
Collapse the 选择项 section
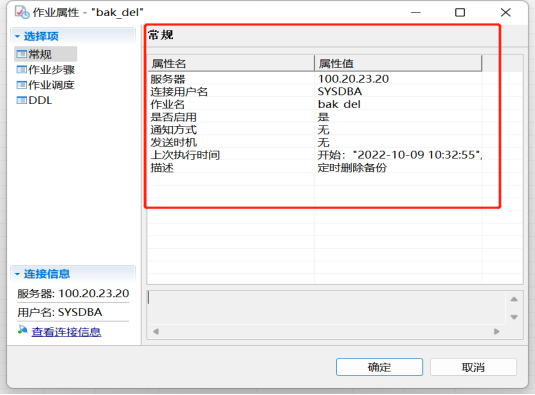tap(17, 36)
